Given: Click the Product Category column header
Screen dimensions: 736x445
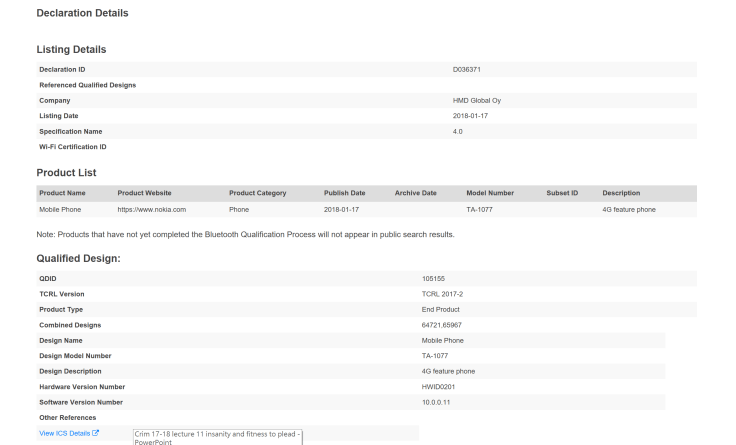Looking at the screenshot, I should 257,193.
